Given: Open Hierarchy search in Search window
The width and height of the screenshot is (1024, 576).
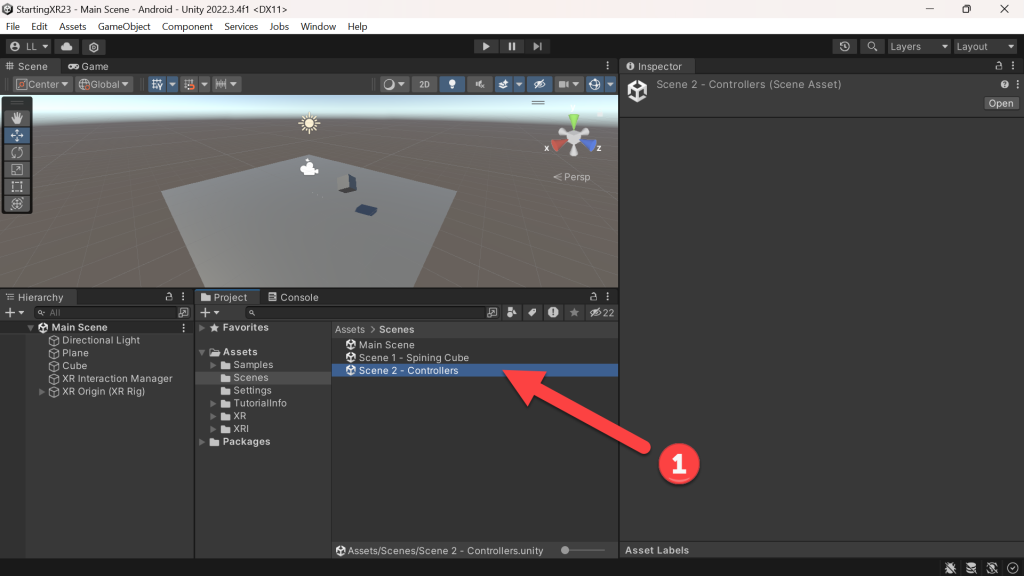Looking at the screenshot, I should tap(184, 313).
